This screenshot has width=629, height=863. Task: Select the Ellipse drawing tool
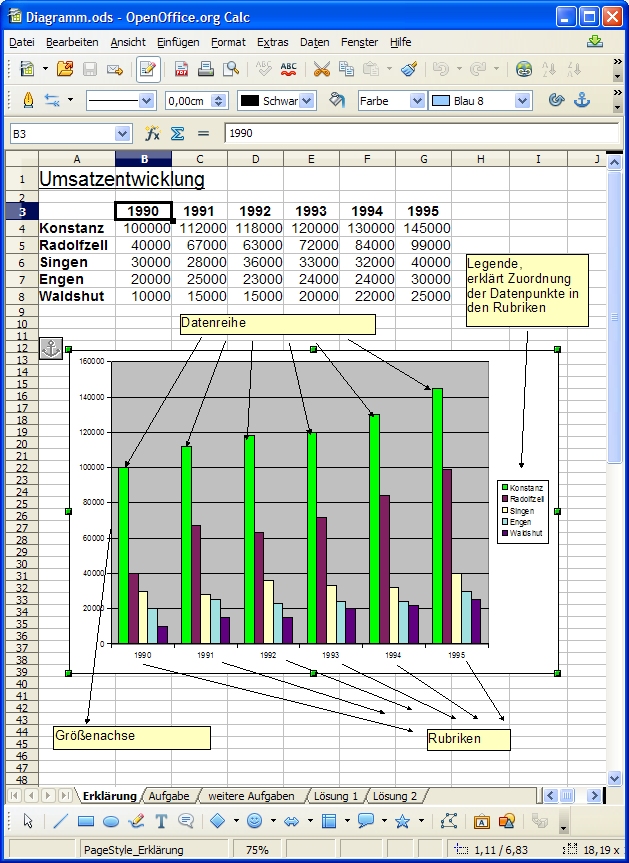(x=111, y=821)
